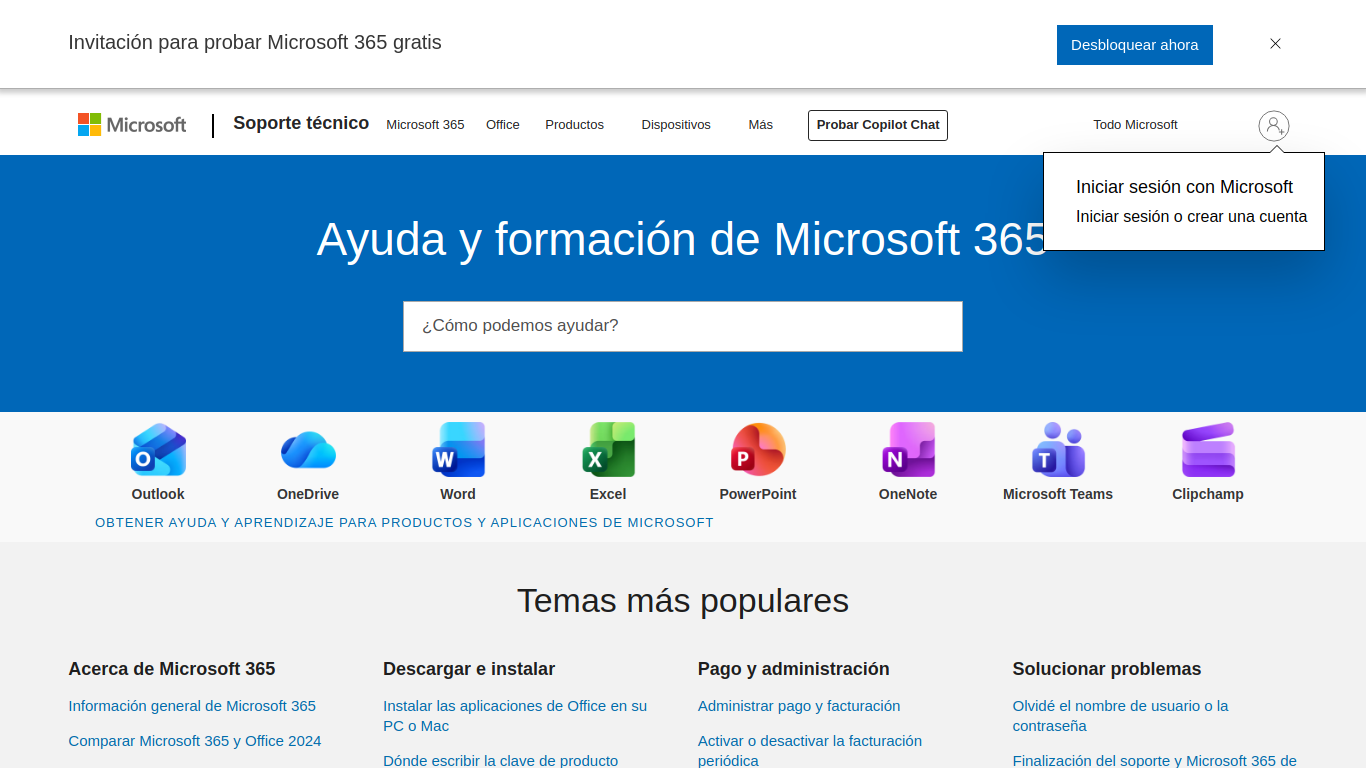This screenshot has width=1366, height=768.
Task: Expand the Más menu
Action: click(x=761, y=125)
